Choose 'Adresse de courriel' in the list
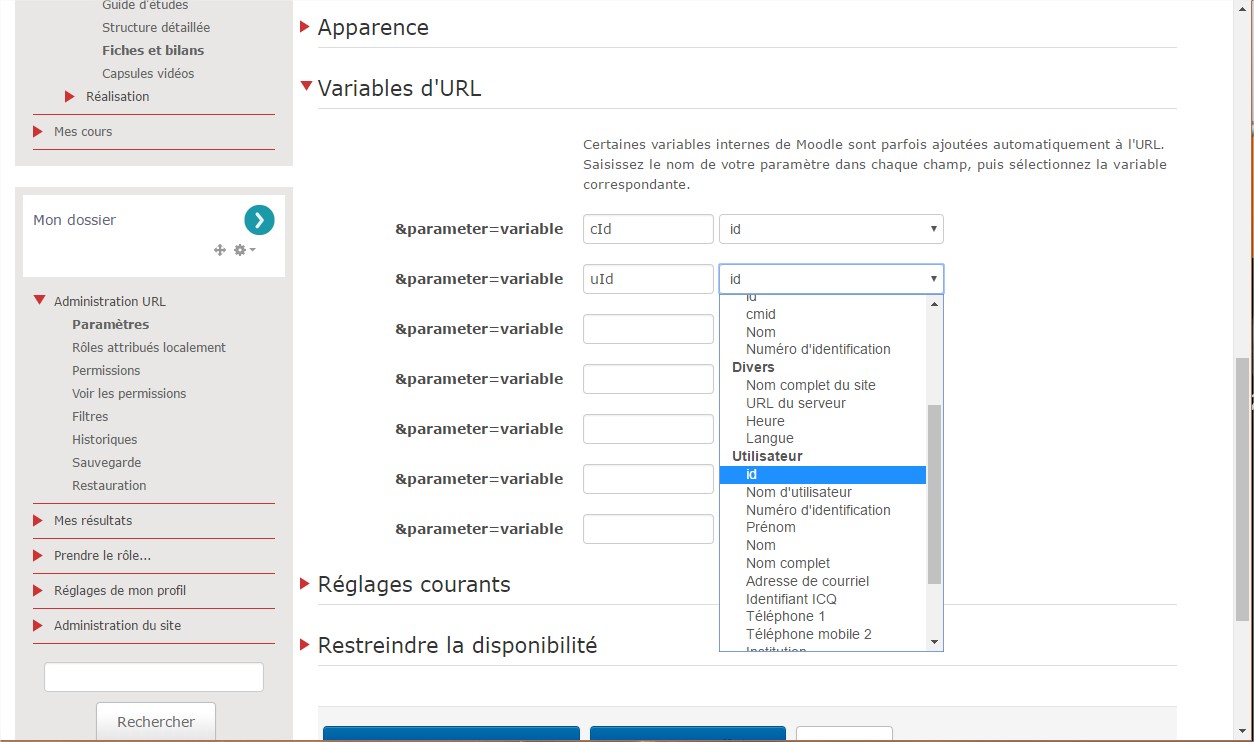The image size is (1254, 742). (x=807, y=581)
